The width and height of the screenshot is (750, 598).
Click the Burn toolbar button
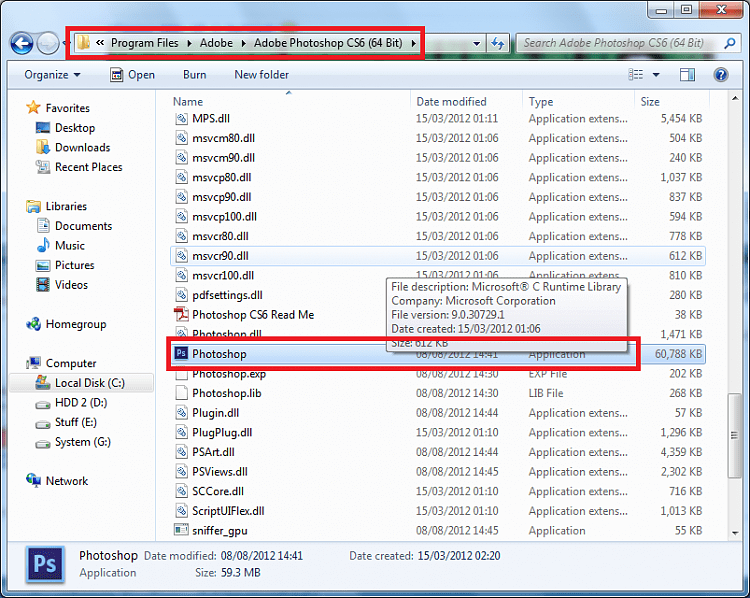point(194,75)
